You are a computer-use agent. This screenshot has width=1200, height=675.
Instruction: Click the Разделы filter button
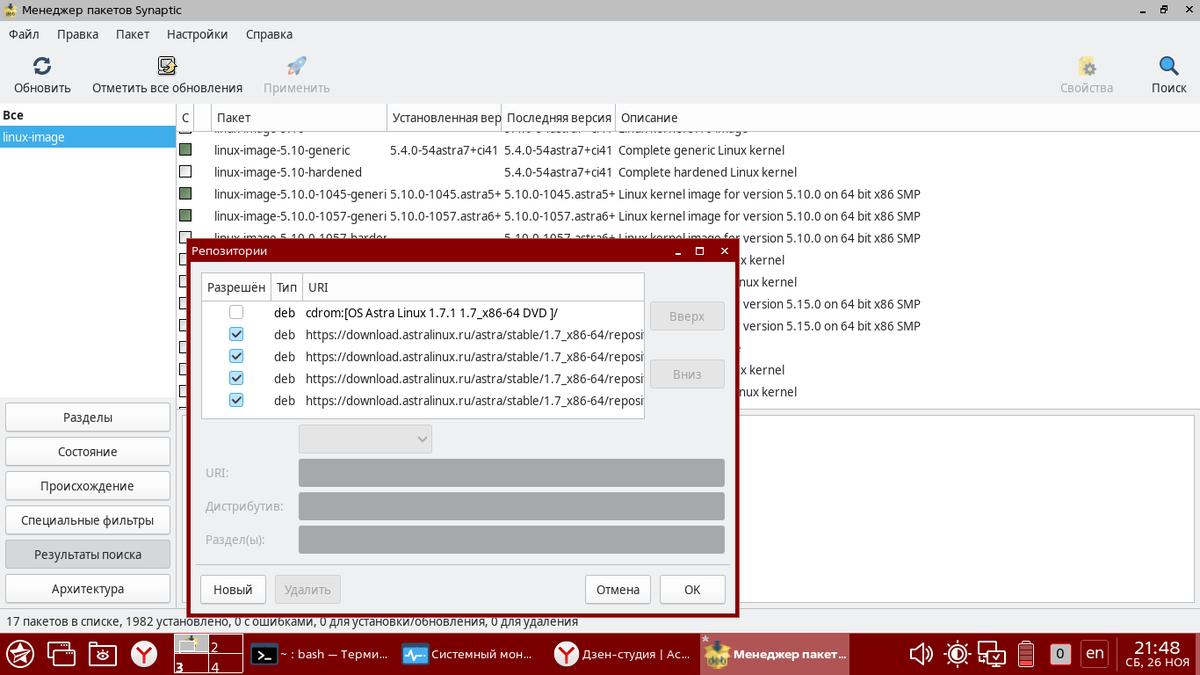(88, 417)
